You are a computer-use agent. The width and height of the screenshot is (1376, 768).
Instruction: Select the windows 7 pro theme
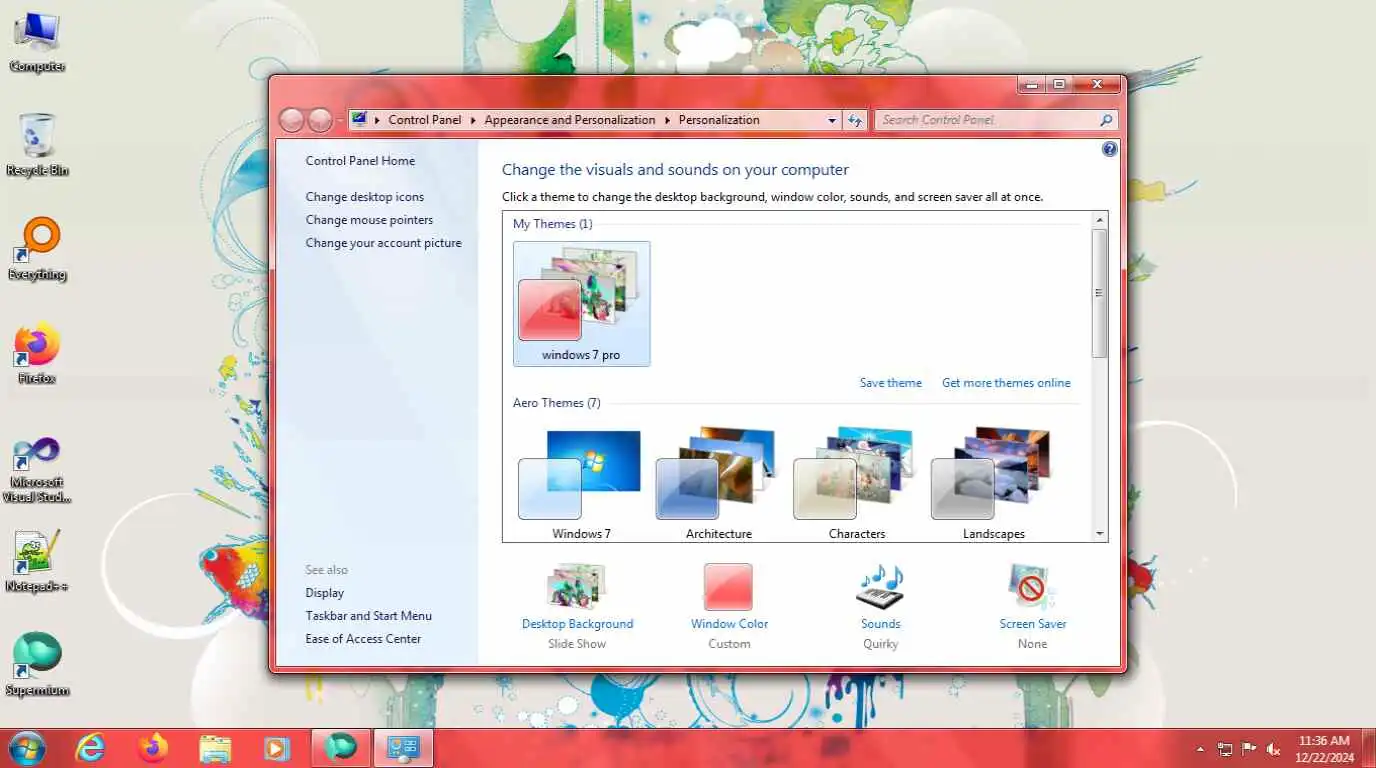pos(581,303)
